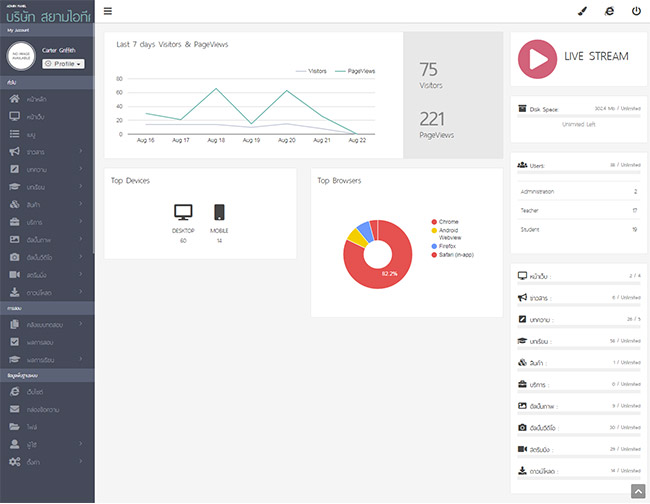Open the Internet Explorer website icon in header
Viewport: 650px width, 504px height.
click(610, 11)
